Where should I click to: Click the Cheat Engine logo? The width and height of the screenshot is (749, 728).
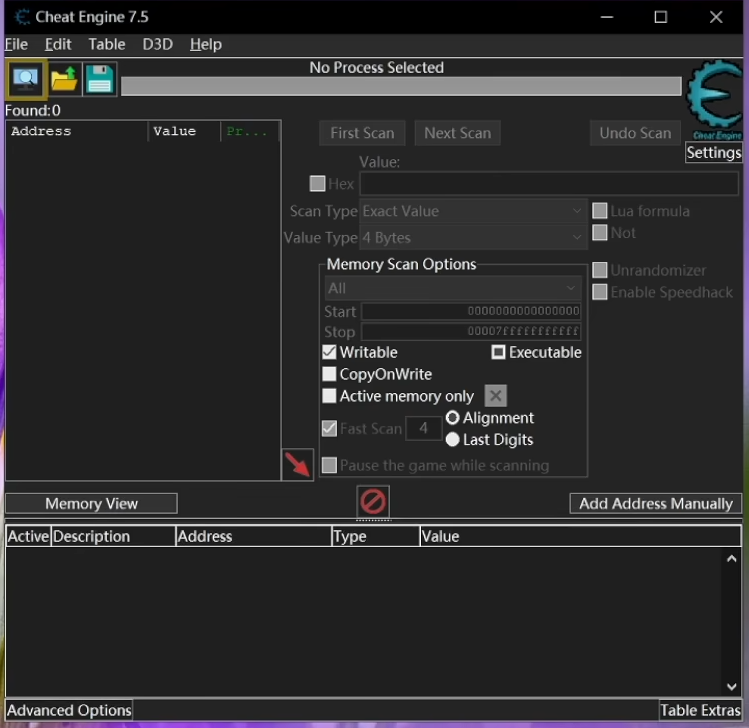point(714,99)
